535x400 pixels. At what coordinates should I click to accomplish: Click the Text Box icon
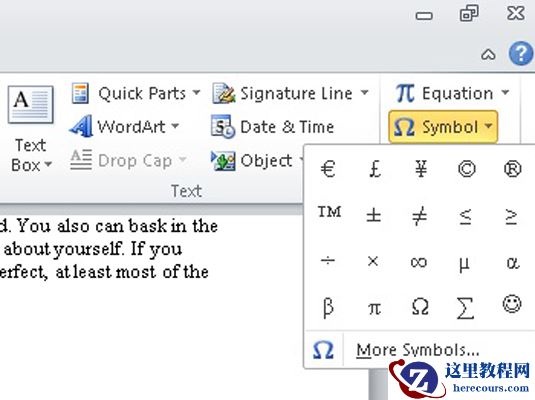point(30,104)
